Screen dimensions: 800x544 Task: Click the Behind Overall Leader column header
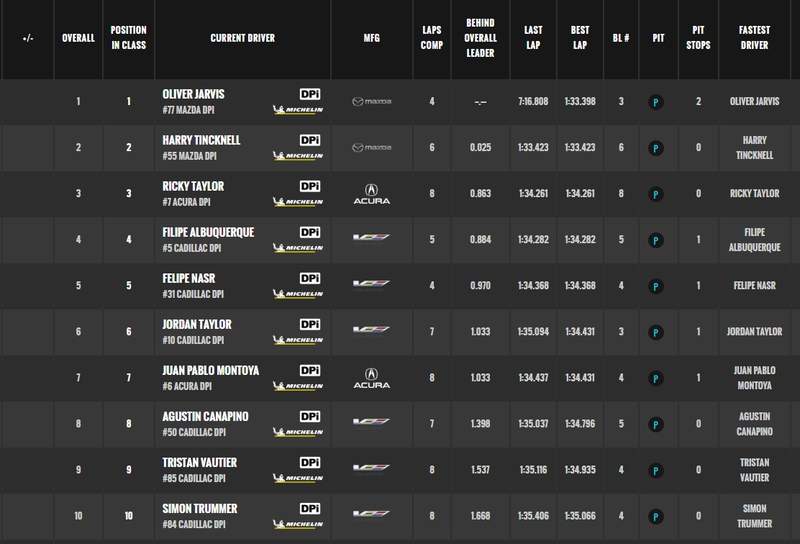coord(480,38)
